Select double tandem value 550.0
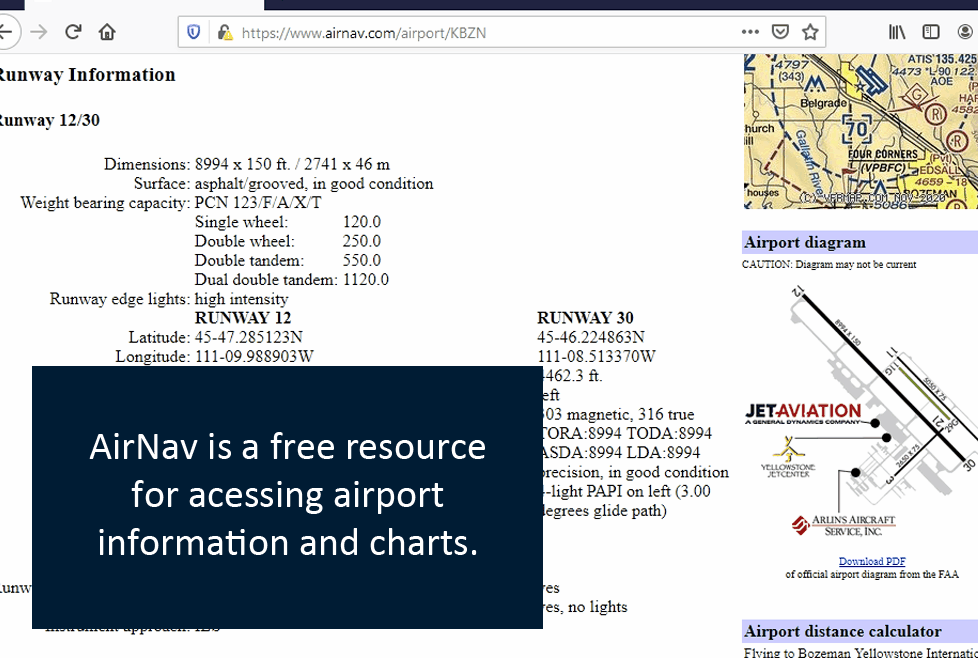 pyautogui.click(x=362, y=260)
